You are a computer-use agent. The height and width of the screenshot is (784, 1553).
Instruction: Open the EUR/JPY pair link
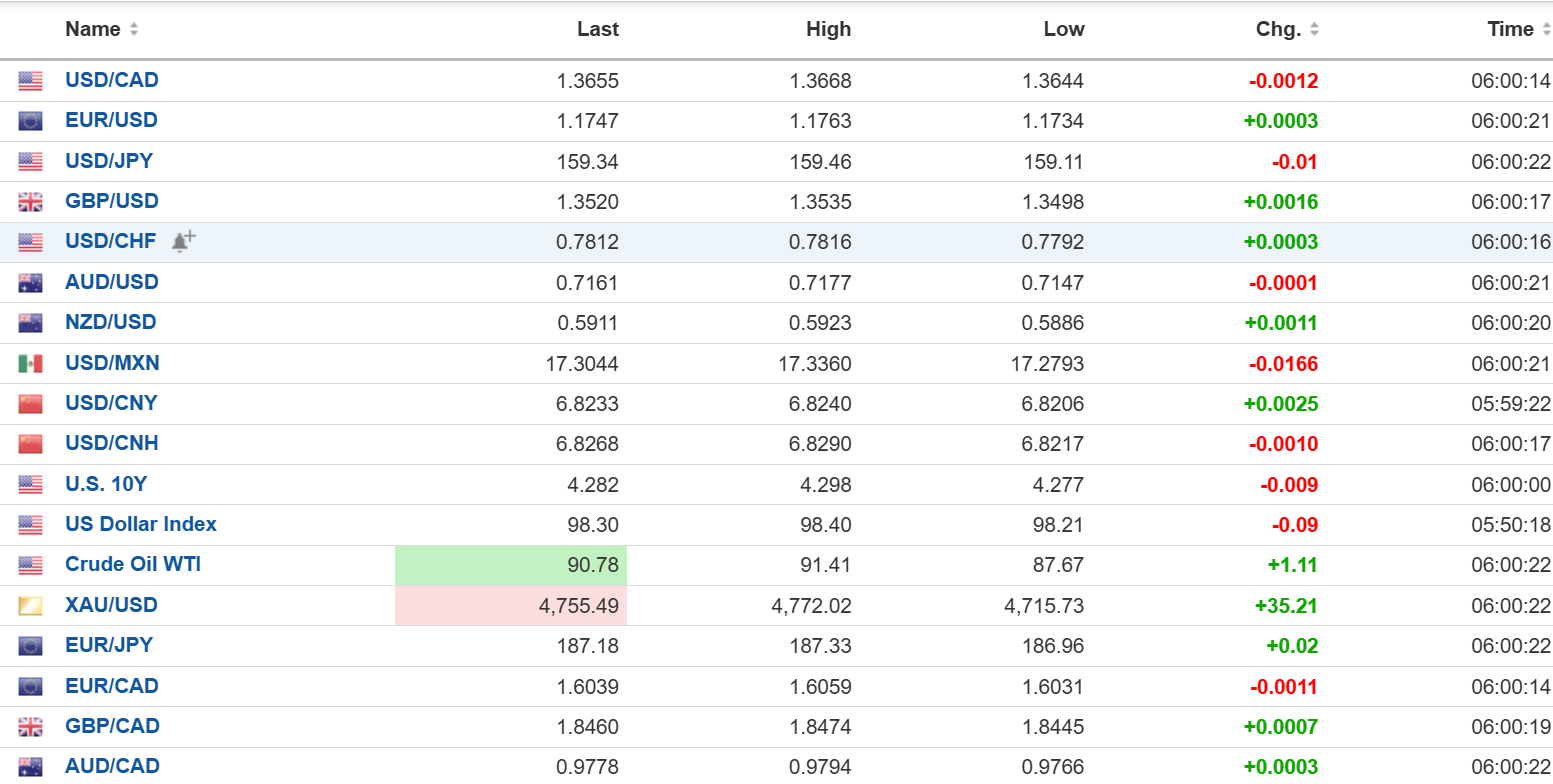(x=109, y=645)
